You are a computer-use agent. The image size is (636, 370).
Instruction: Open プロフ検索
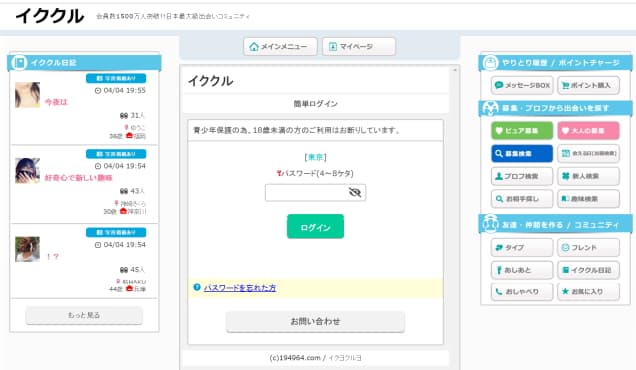point(522,176)
